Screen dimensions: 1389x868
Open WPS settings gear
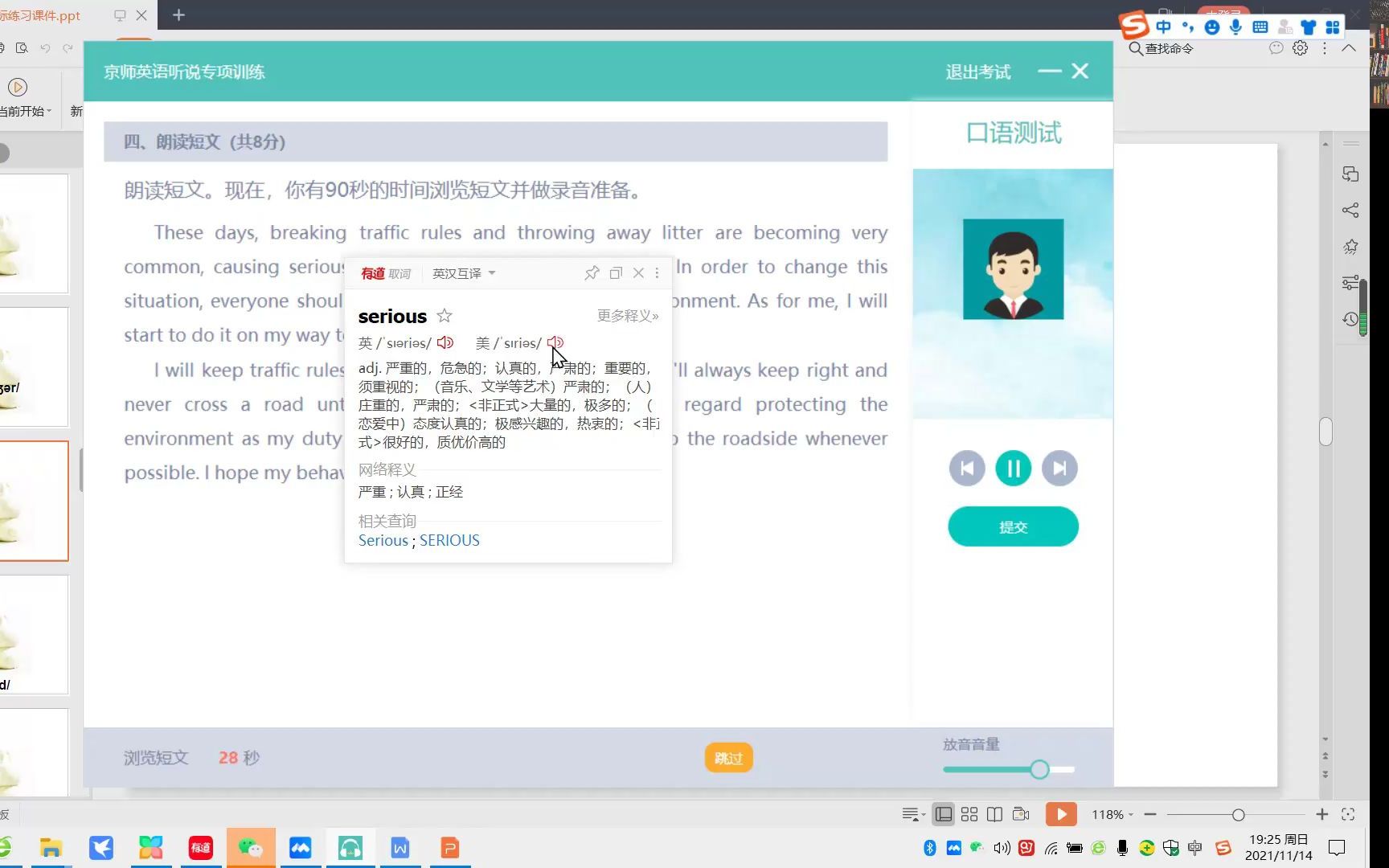pos(1300,48)
